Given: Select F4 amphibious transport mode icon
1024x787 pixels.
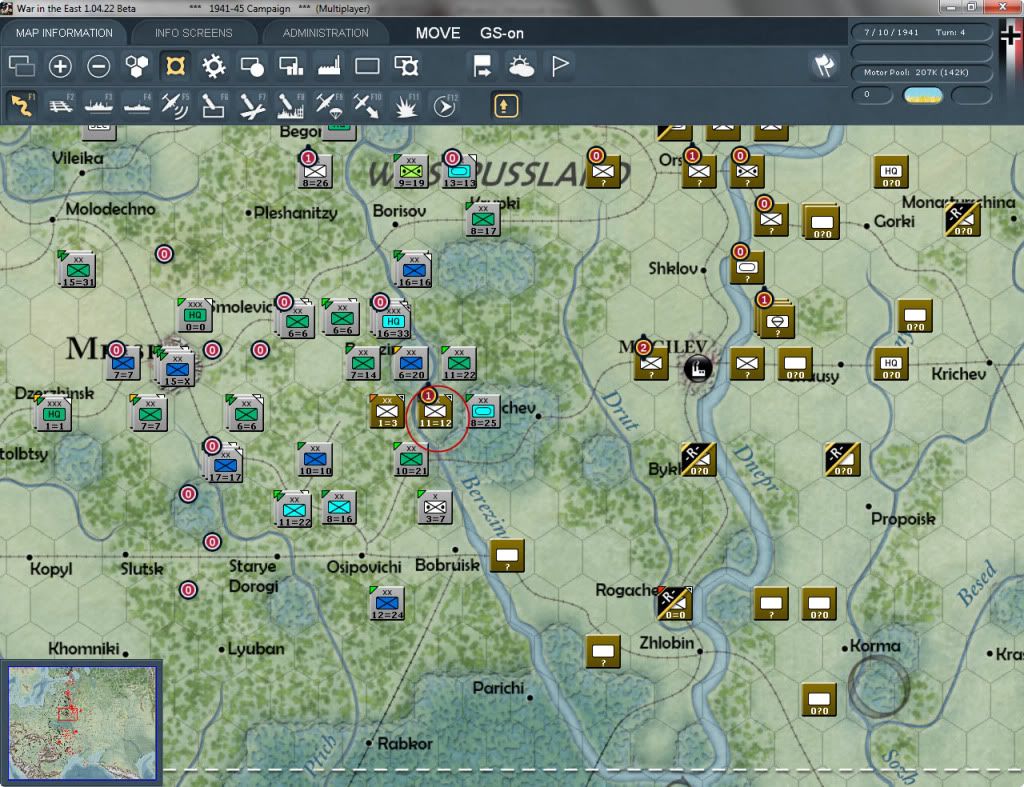Looking at the screenshot, I should coord(137,105).
